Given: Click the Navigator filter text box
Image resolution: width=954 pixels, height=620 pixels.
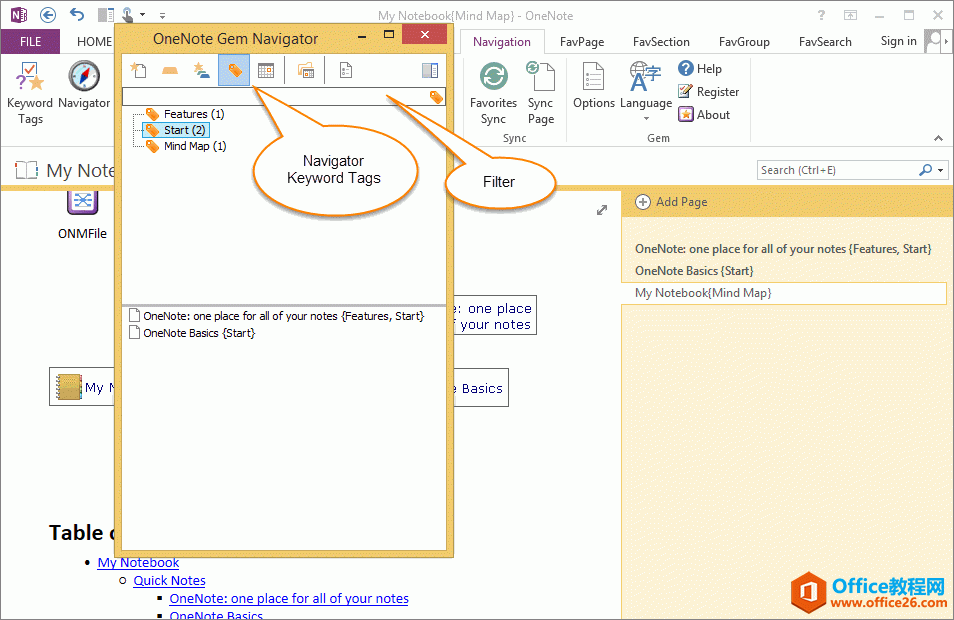Looking at the screenshot, I should tap(274, 97).
